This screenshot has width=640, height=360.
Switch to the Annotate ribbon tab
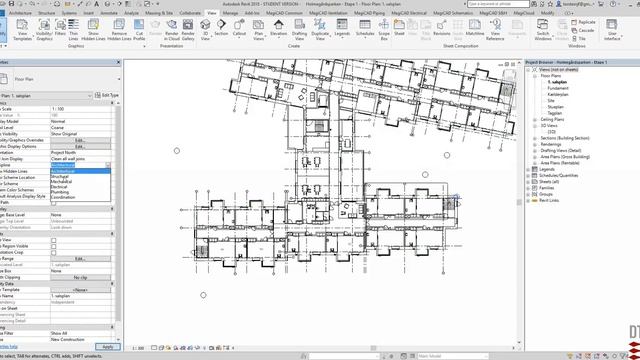tap(109, 13)
